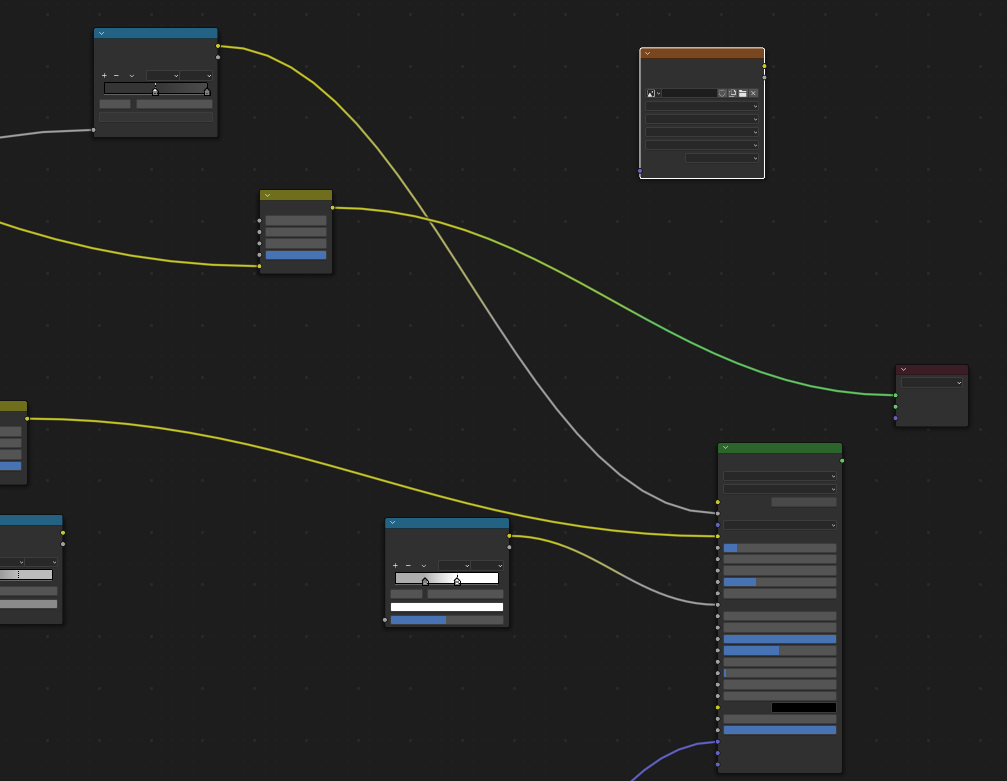
Task: Click the blue value slider in center olive node
Action: pos(296,255)
